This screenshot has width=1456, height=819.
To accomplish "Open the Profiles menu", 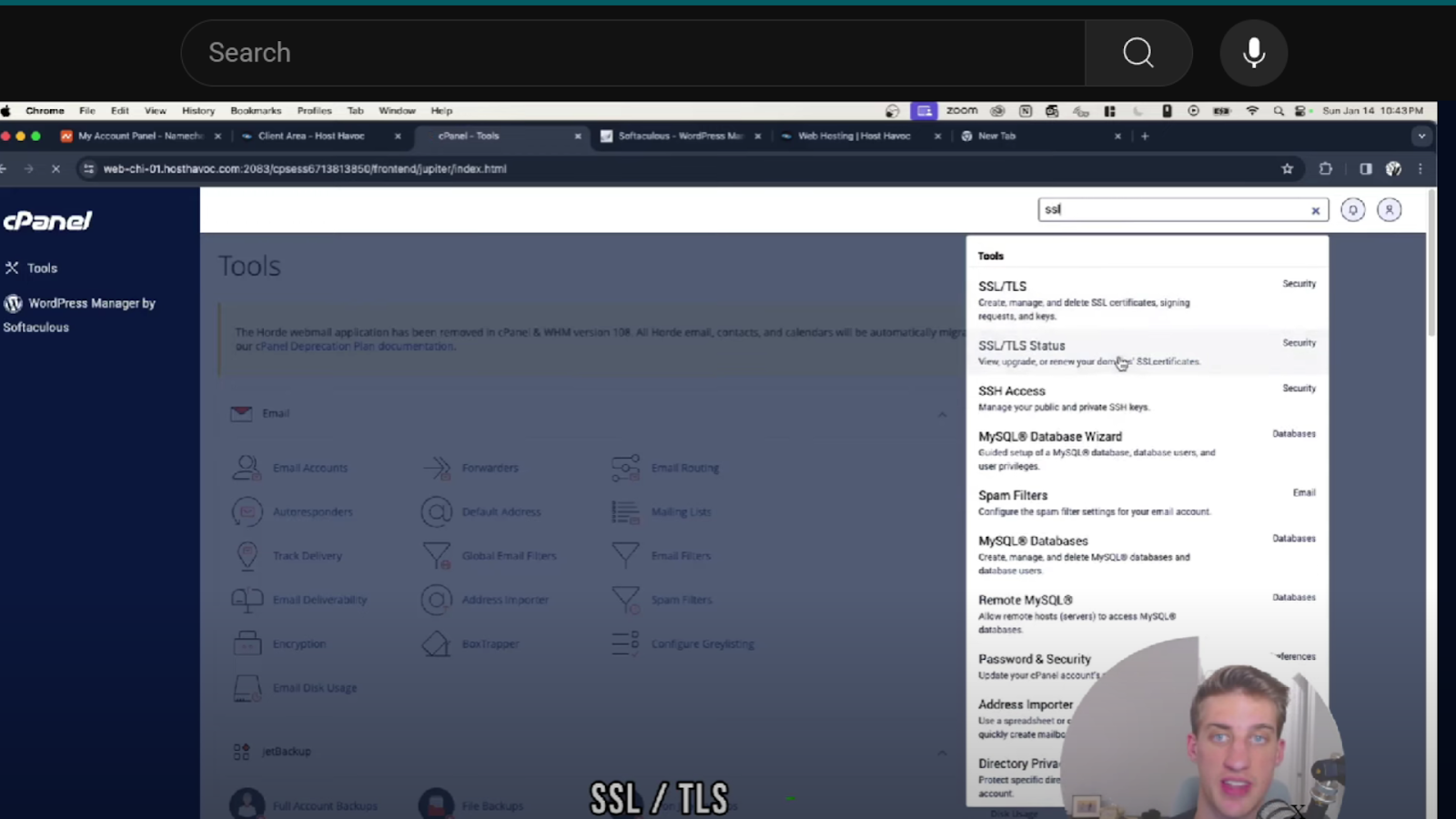I will point(314,111).
